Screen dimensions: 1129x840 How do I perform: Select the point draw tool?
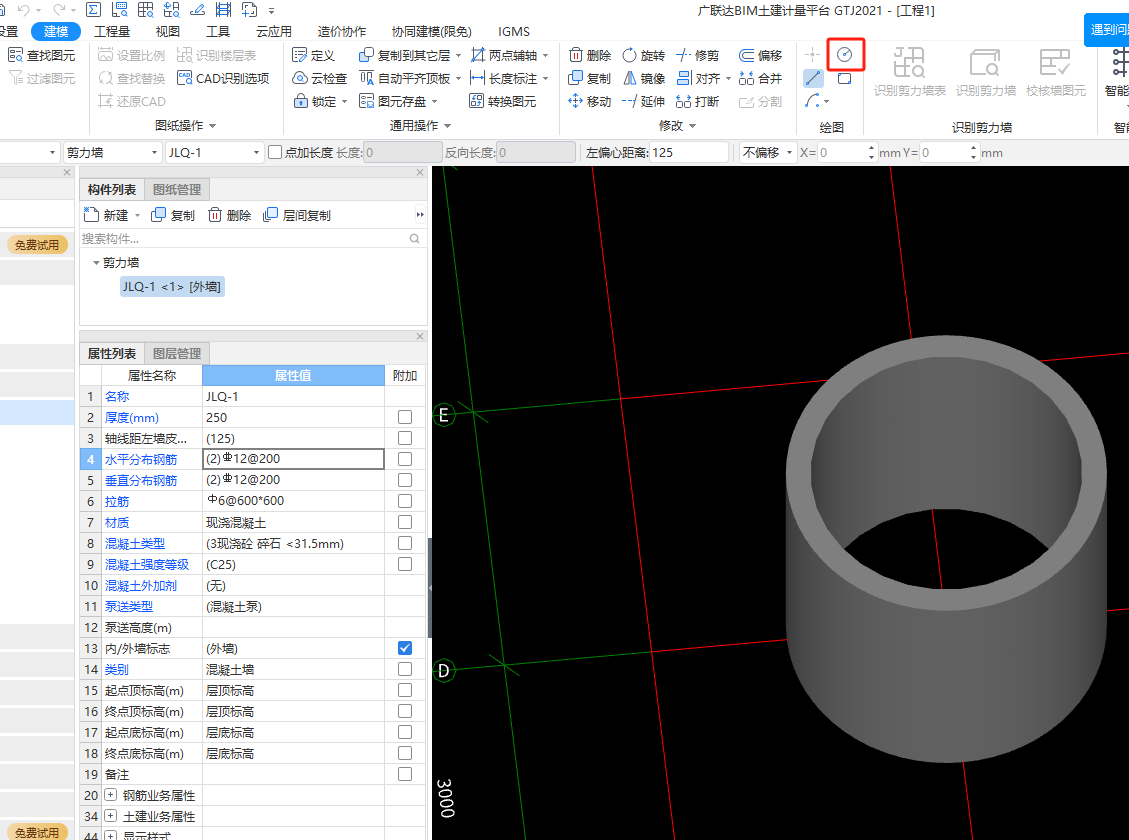tap(813, 55)
